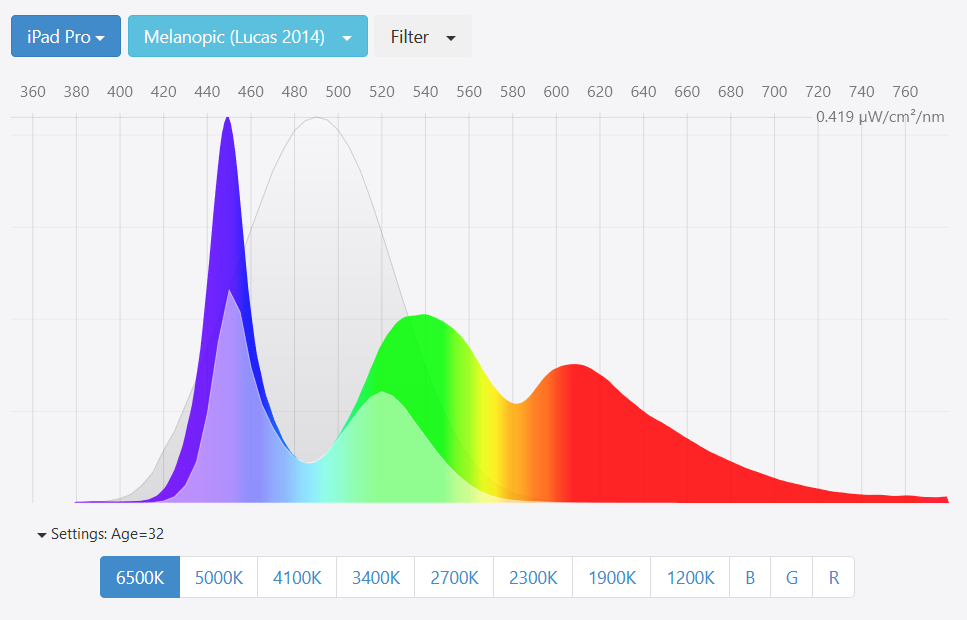Switch to the B blue channel

tap(750, 577)
